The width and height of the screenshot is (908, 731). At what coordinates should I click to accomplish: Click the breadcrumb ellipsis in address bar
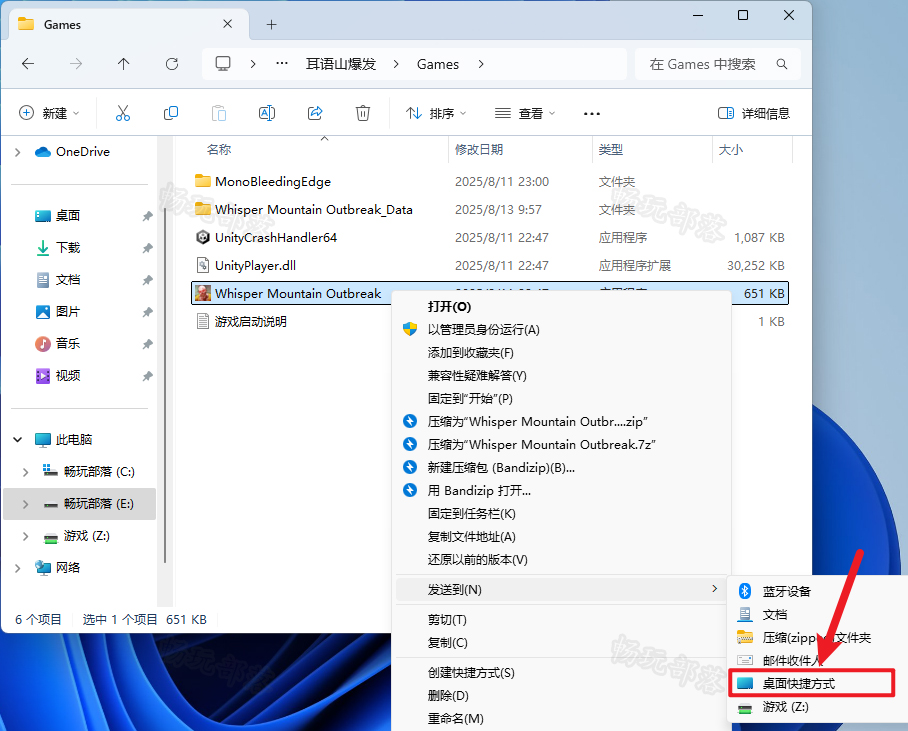(282, 63)
